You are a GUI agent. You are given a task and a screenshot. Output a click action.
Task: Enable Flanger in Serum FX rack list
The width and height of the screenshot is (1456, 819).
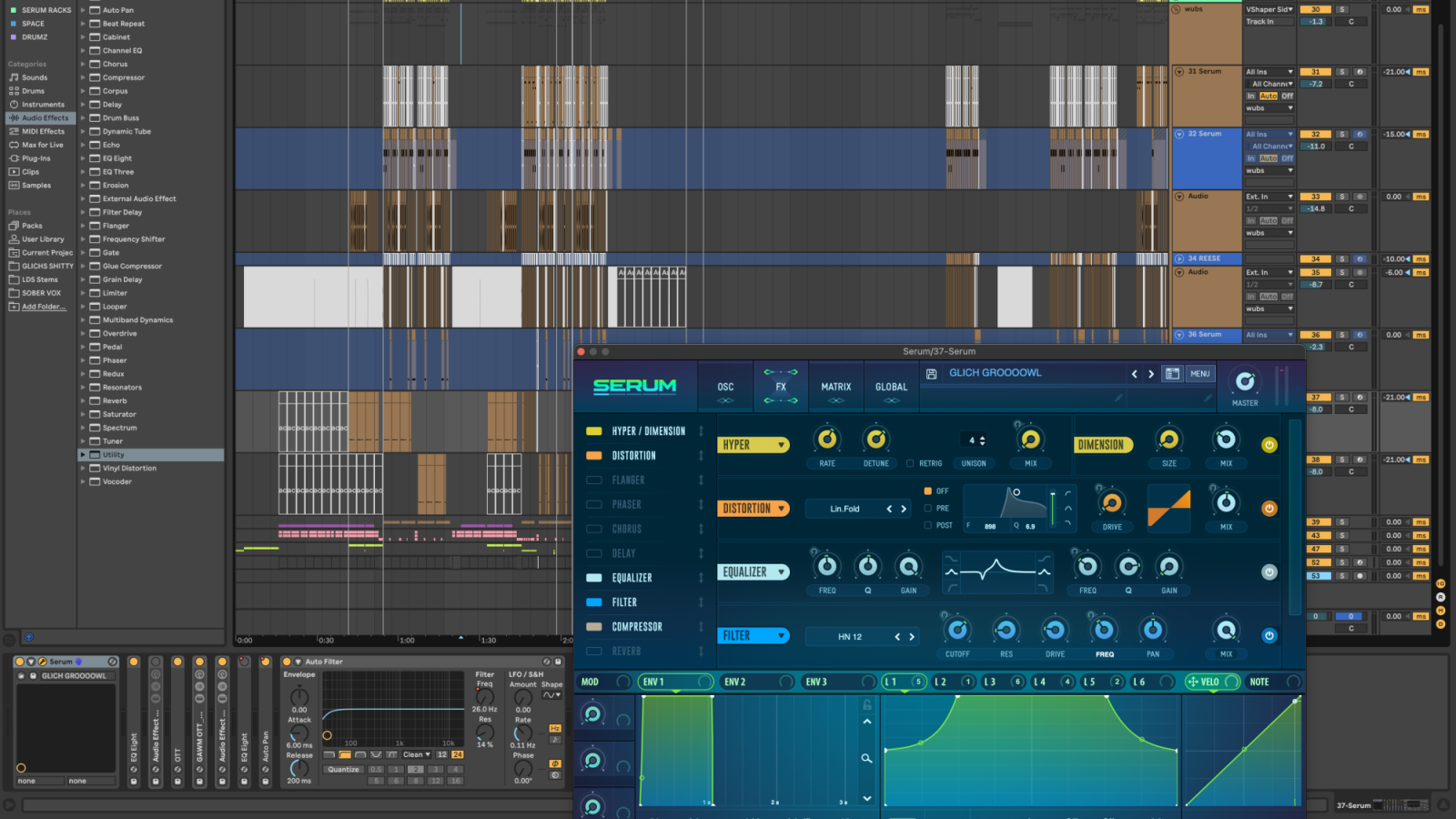pos(594,480)
